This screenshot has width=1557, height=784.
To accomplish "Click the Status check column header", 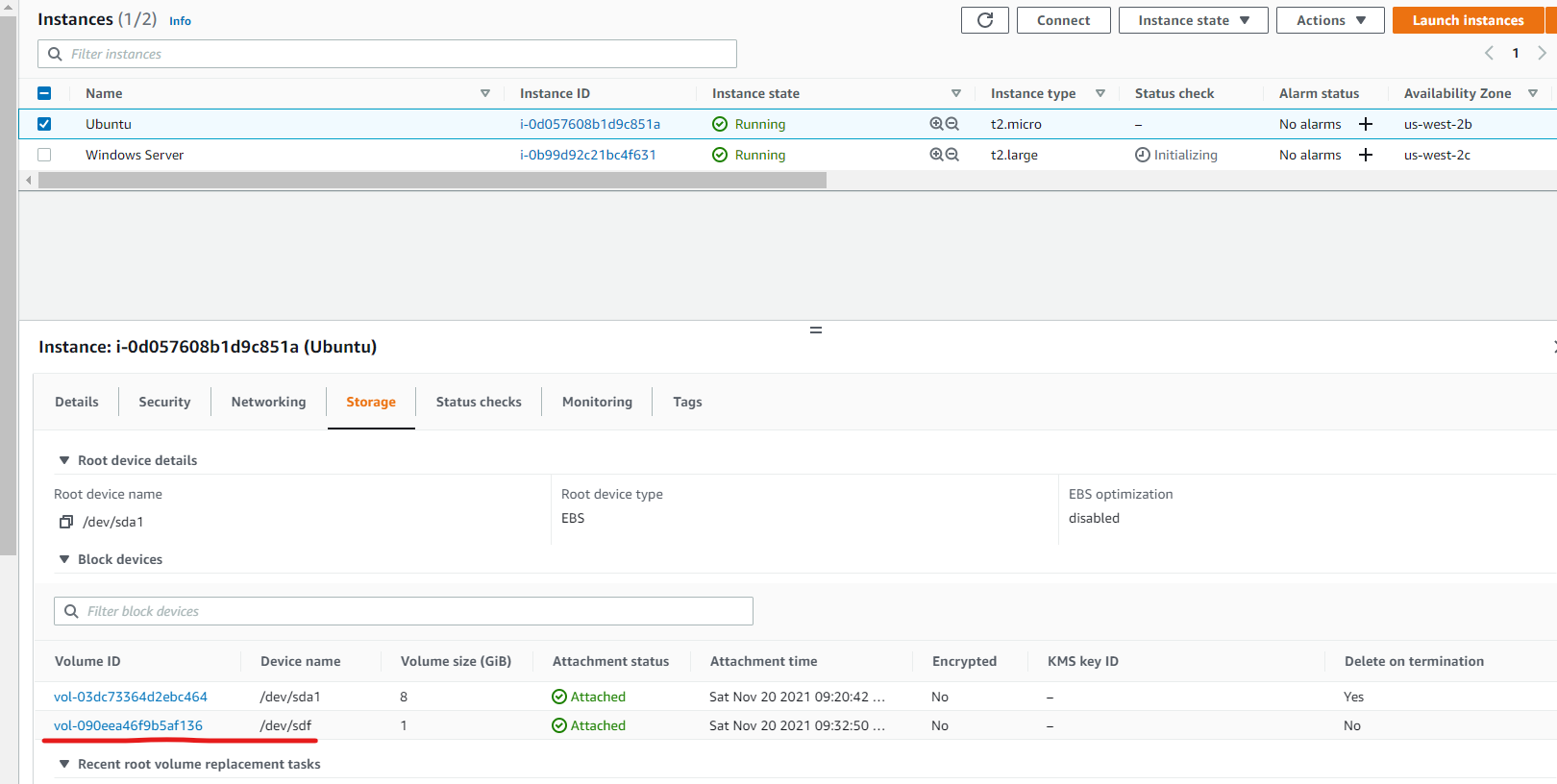I will tap(1174, 93).
